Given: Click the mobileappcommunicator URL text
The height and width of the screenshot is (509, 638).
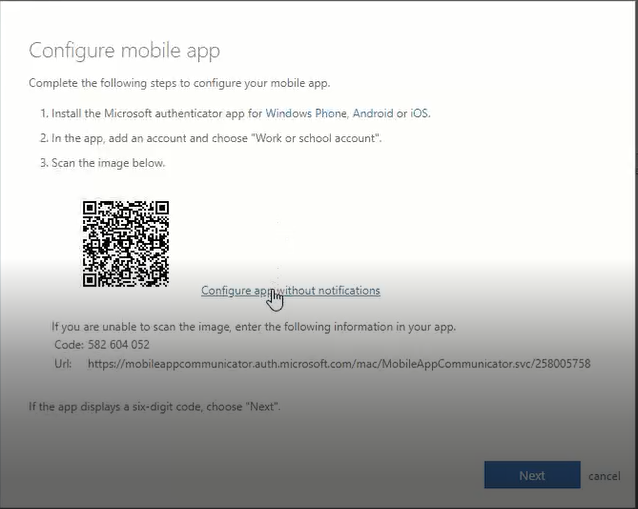Looking at the screenshot, I should click(339, 363).
